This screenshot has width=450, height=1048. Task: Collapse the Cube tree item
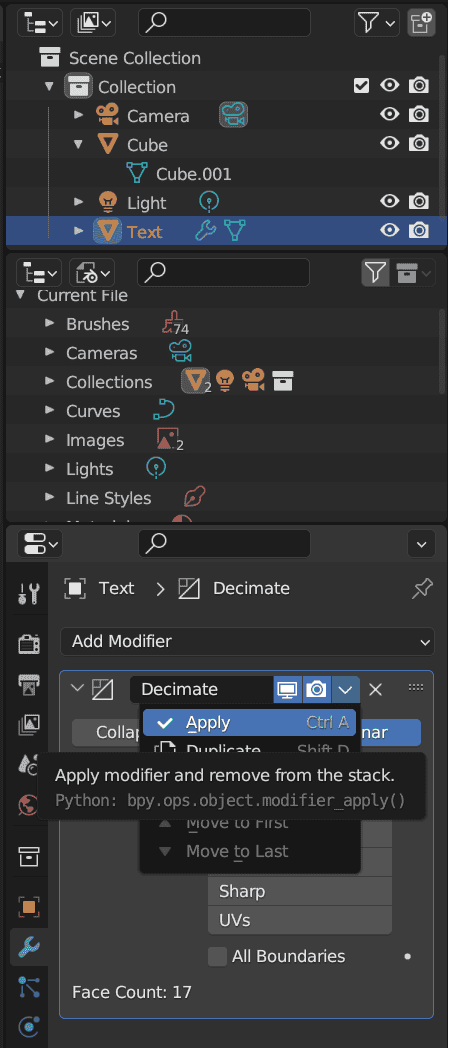coord(79,144)
